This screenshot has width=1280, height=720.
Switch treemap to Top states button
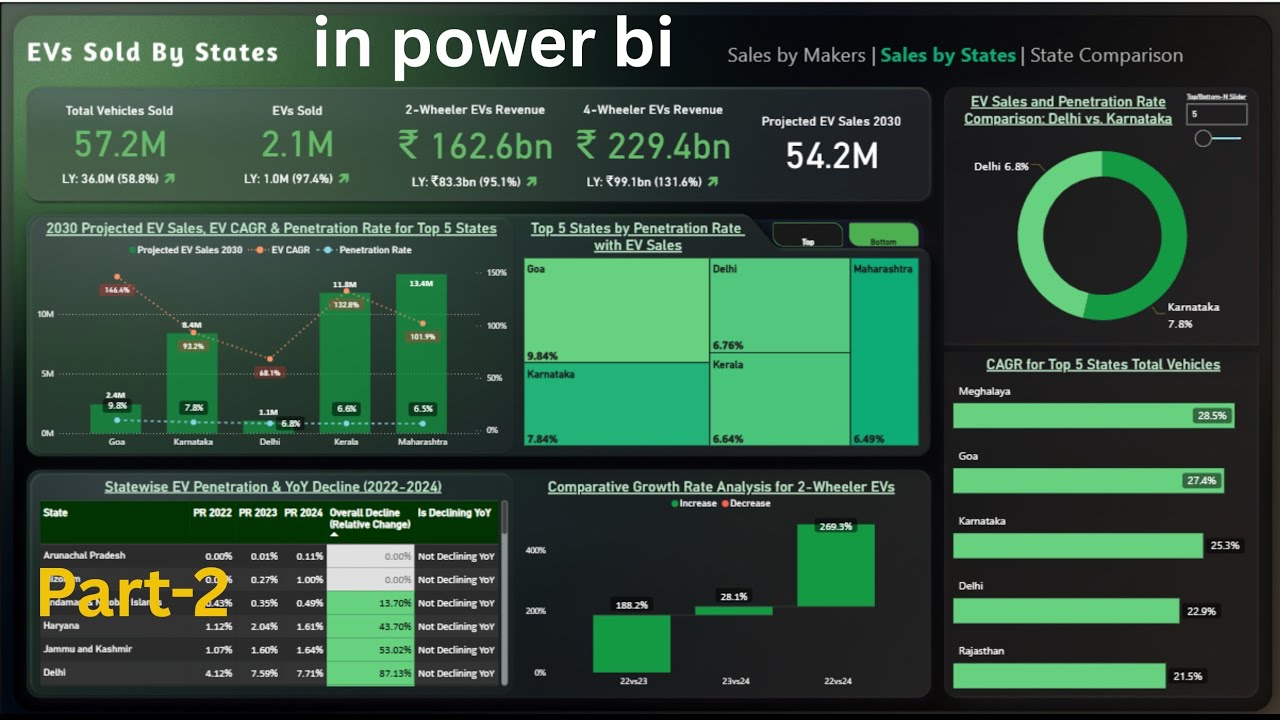(x=808, y=236)
